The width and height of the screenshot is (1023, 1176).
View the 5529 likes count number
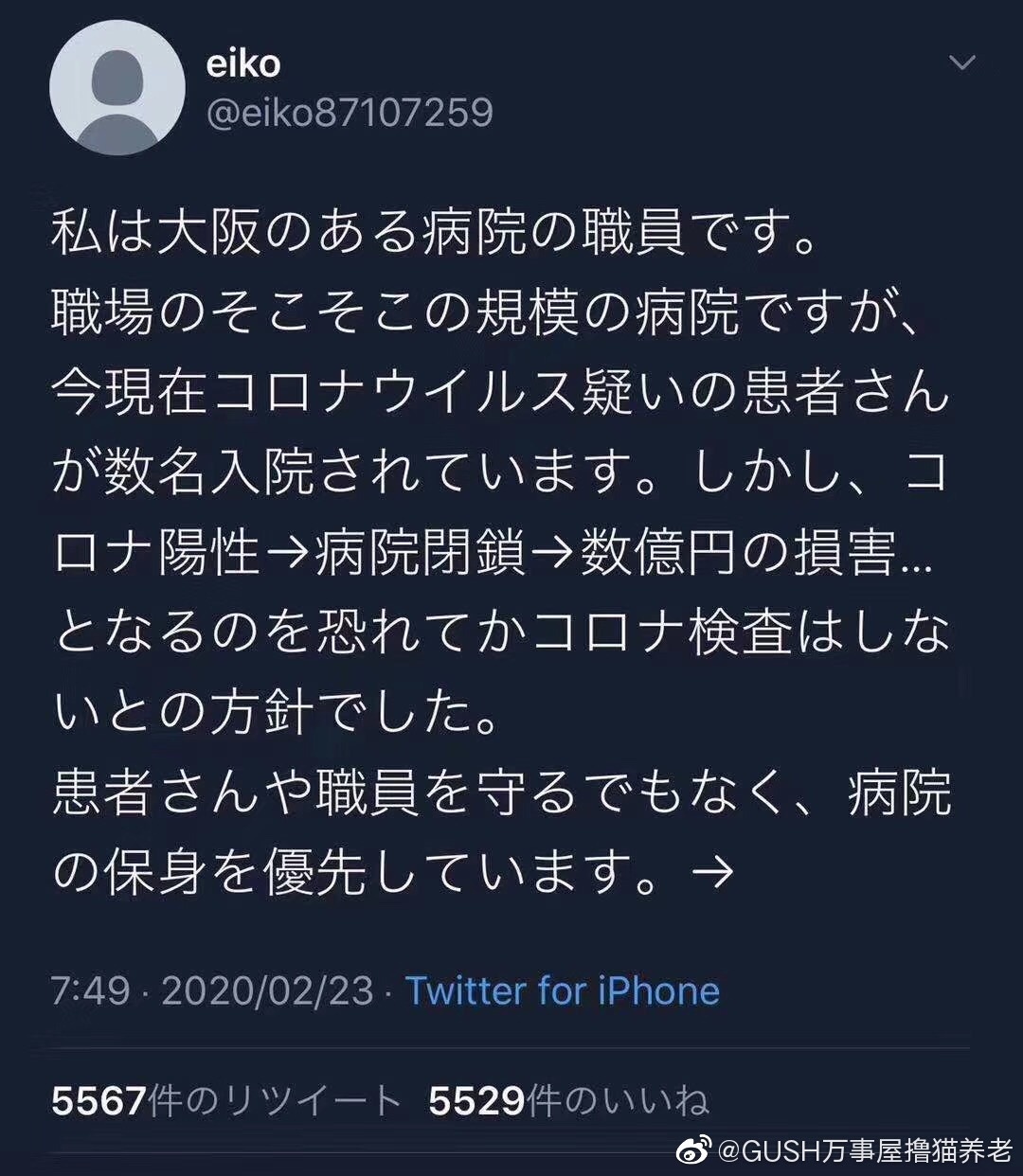(476, 1101)
